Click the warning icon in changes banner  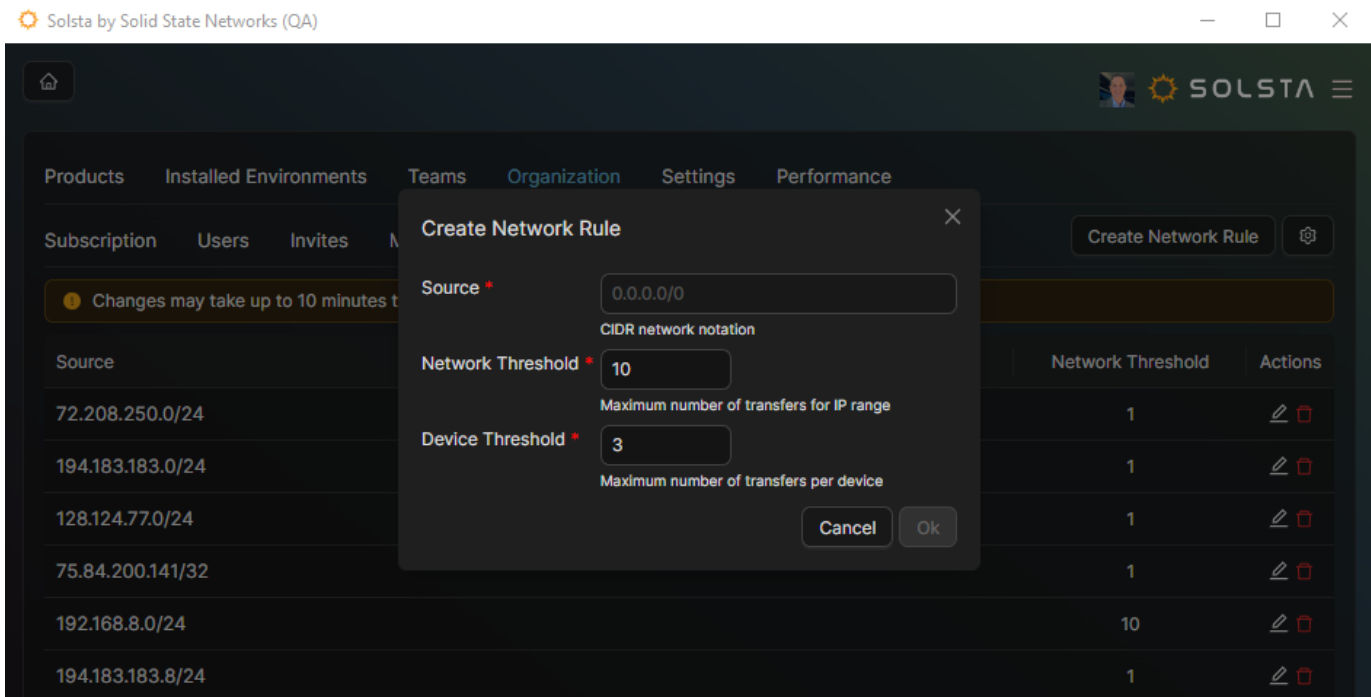click(x=71, y=301)
